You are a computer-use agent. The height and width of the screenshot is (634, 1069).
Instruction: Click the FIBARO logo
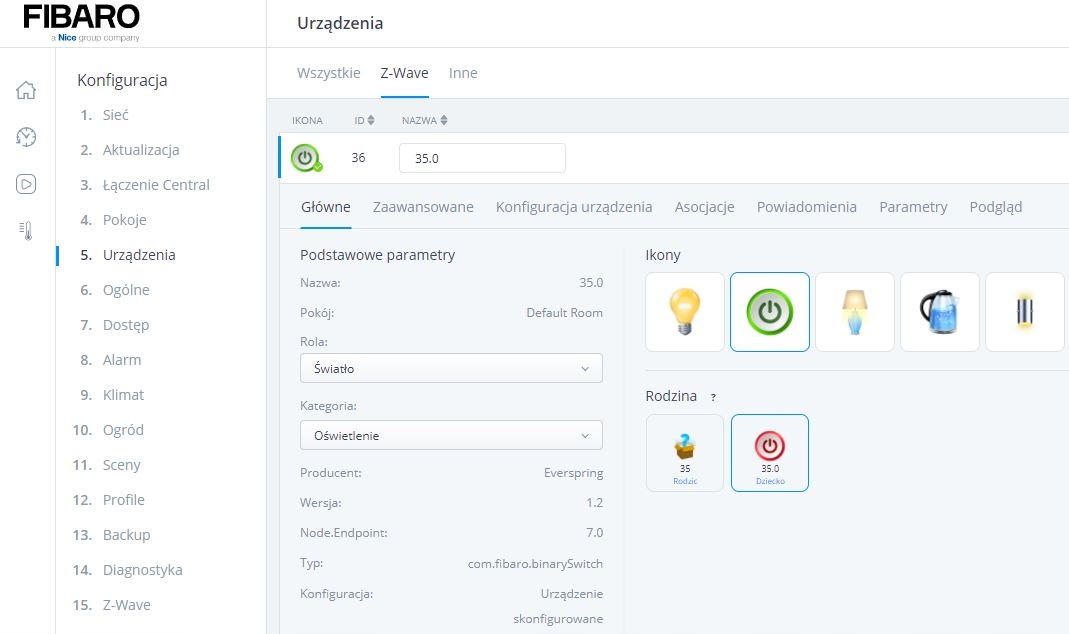pos(82,22)
